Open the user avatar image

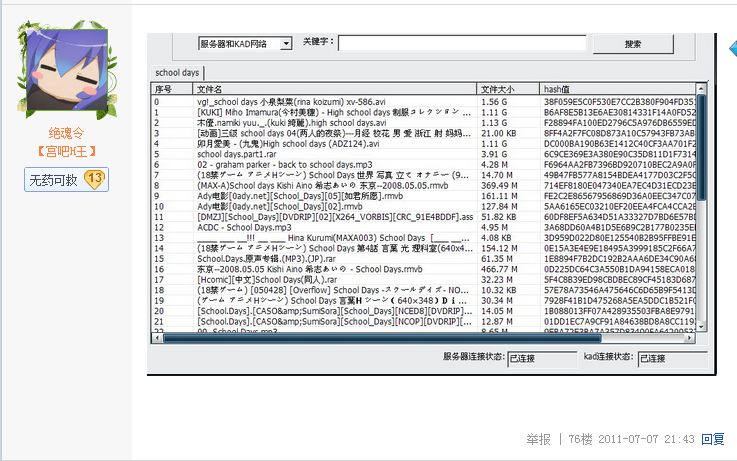[67, 70]
